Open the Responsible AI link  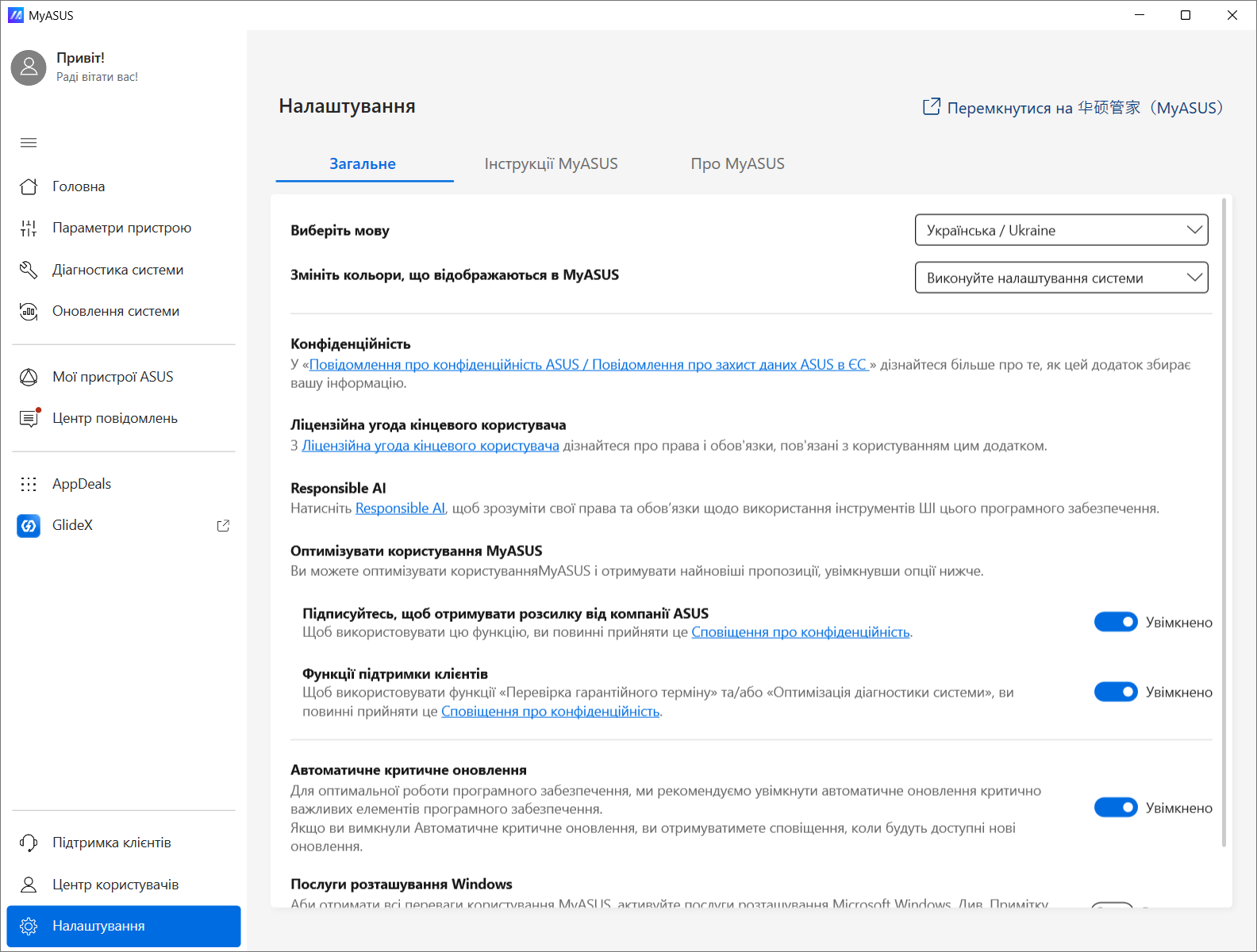[x=400, y=509]
